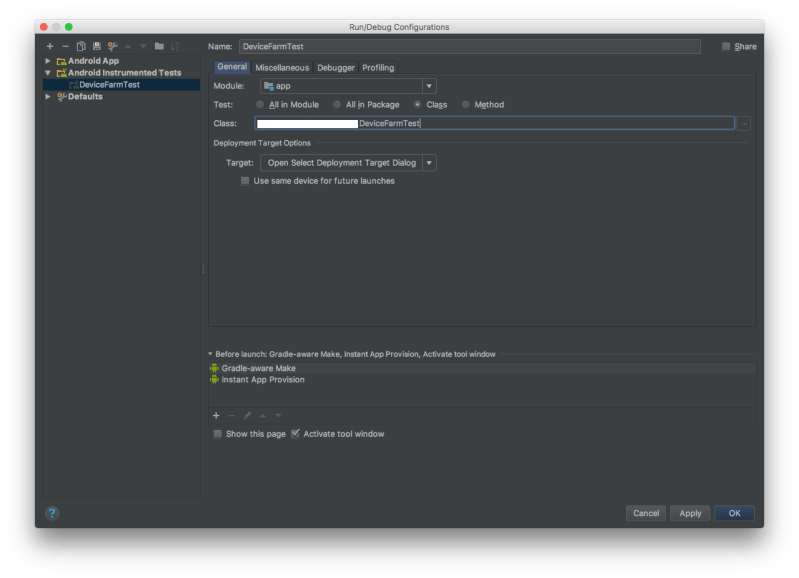Switch to Profiling tab
Viewport: 799px width, 578px height.
[378, 67]
